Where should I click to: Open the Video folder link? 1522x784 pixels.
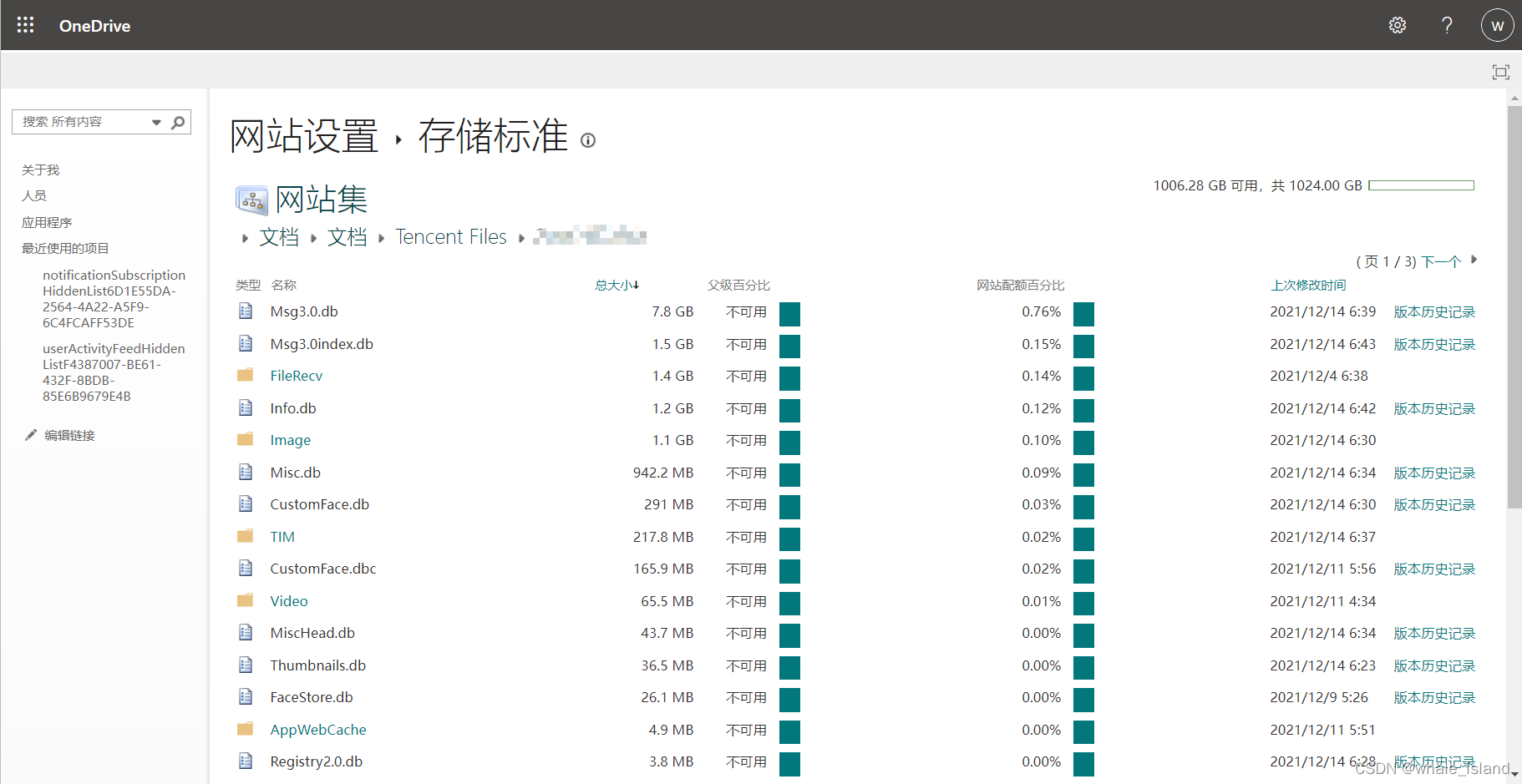point(288,601)
